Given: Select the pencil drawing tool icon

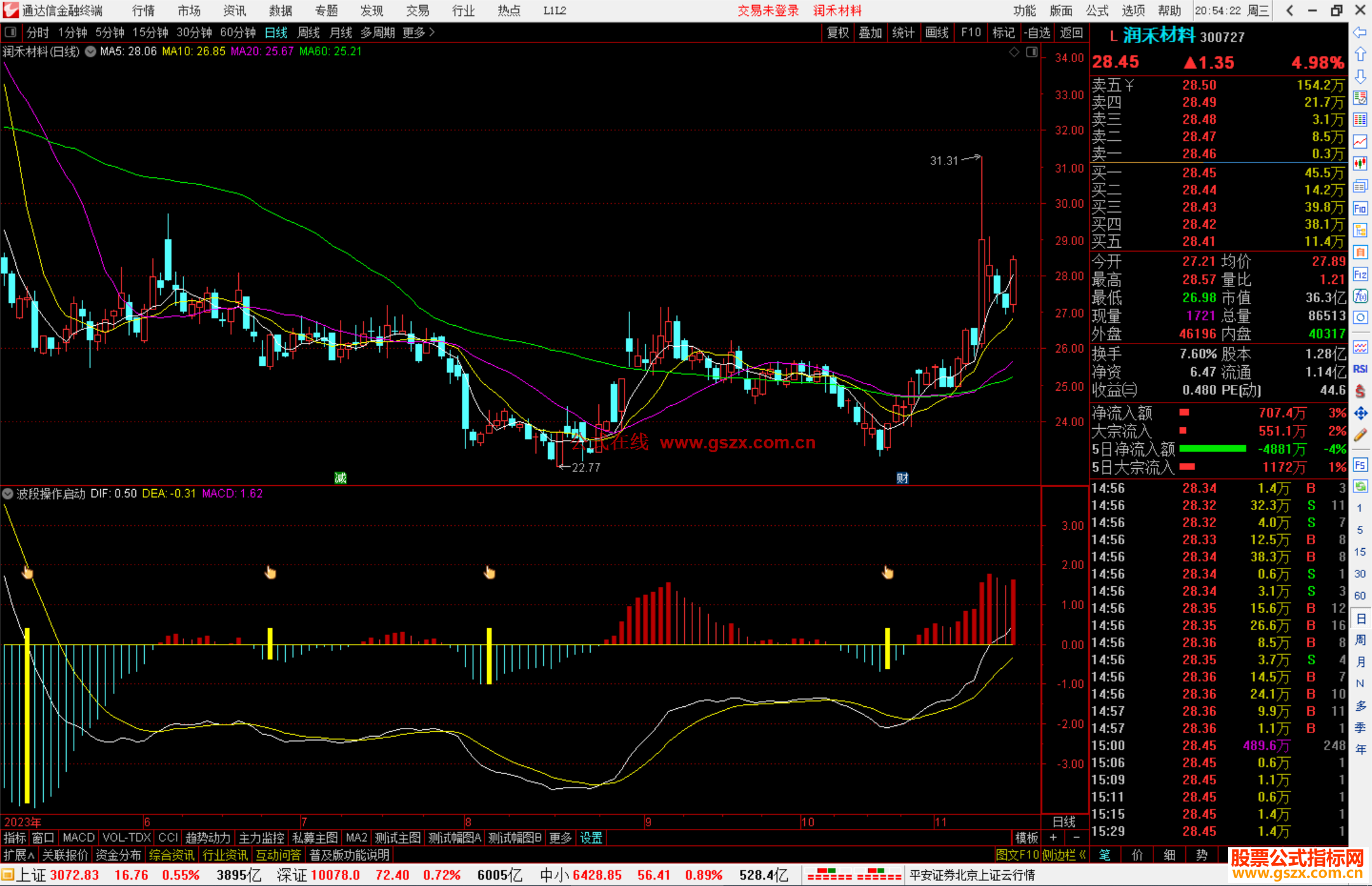Looking at the screenshot, I should (1360, 436).
